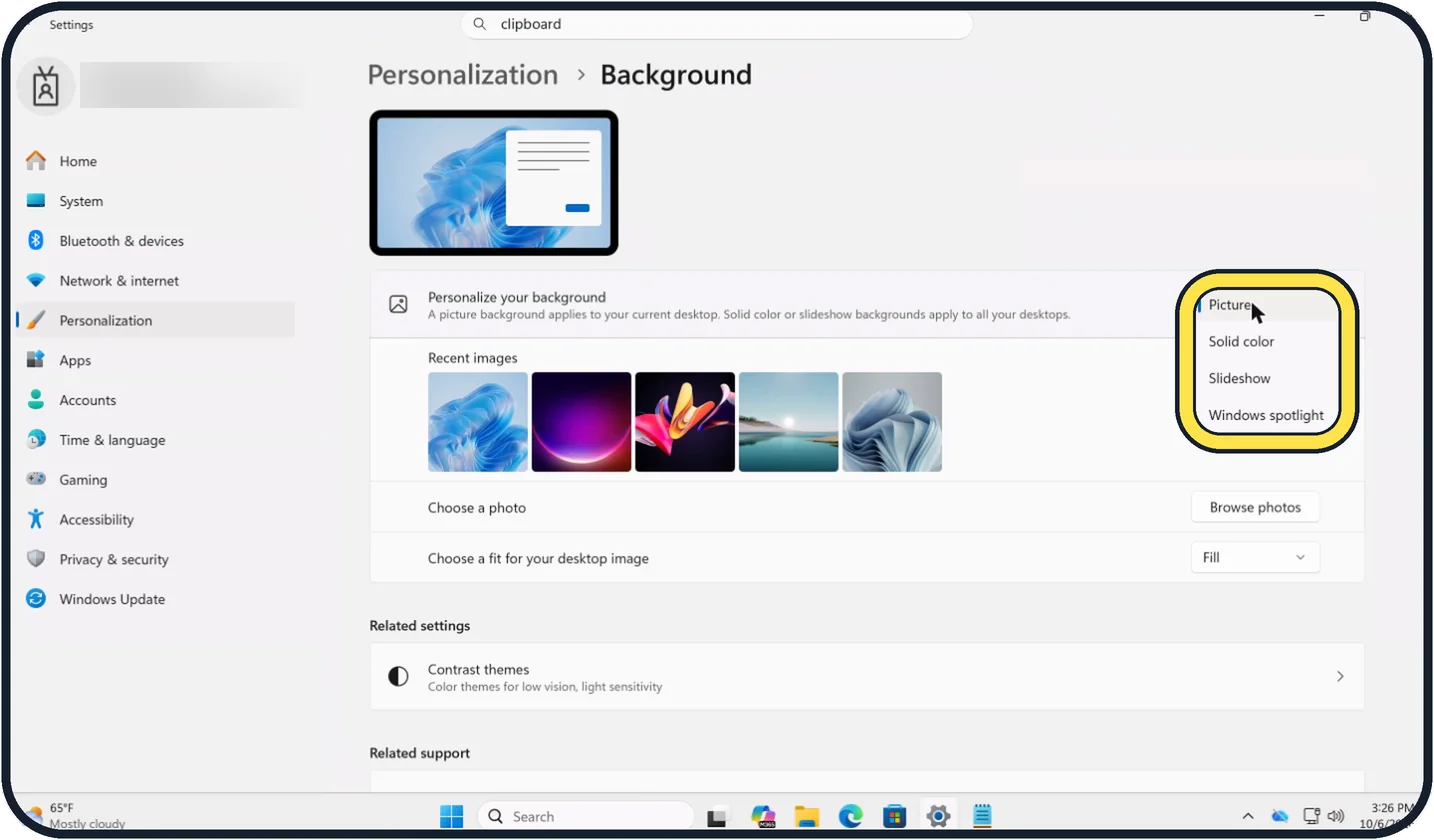Click the Browse photos button
The image size is (1434, 840).
pos(1255,507)
